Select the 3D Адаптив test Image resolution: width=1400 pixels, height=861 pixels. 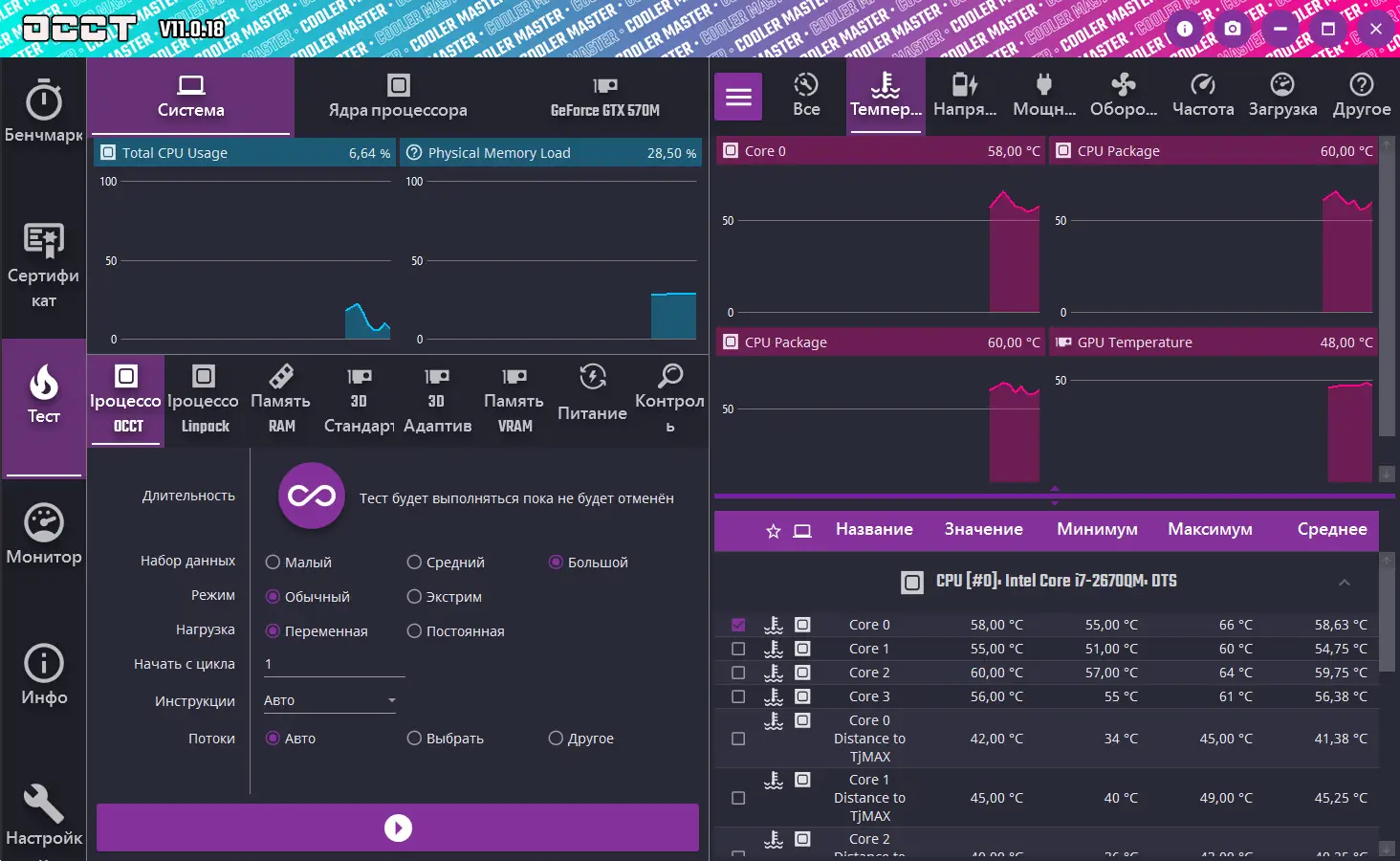click(437, 400)
